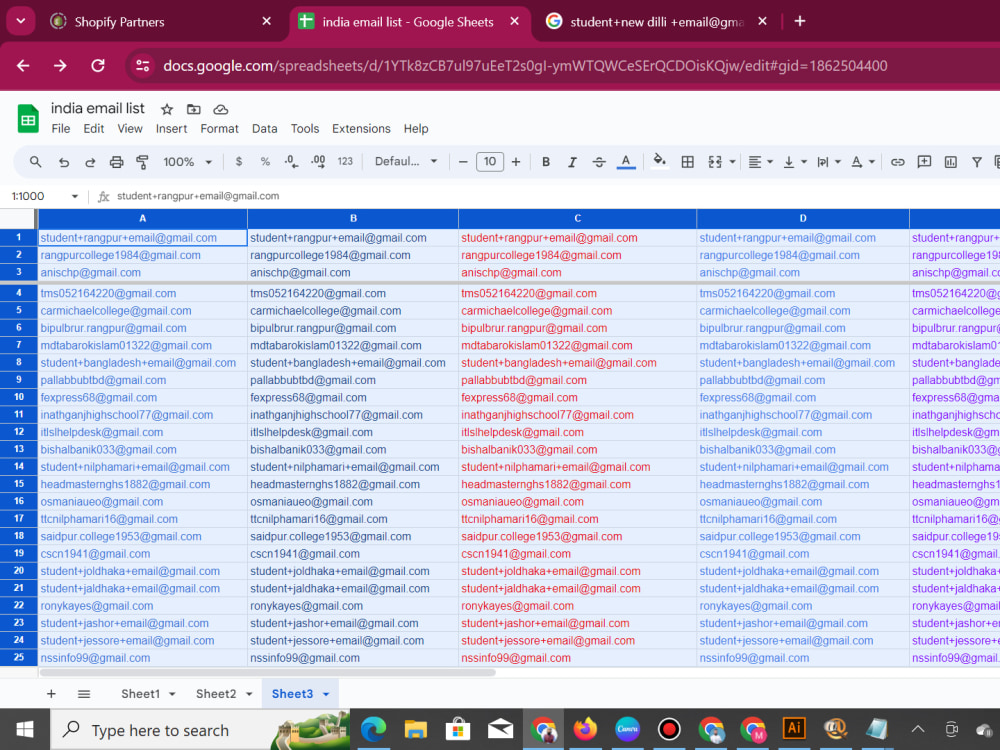Toggle bold formatting
This screenshot has height=750, width=1000.
pyautogui.click(x=546, y=162)
